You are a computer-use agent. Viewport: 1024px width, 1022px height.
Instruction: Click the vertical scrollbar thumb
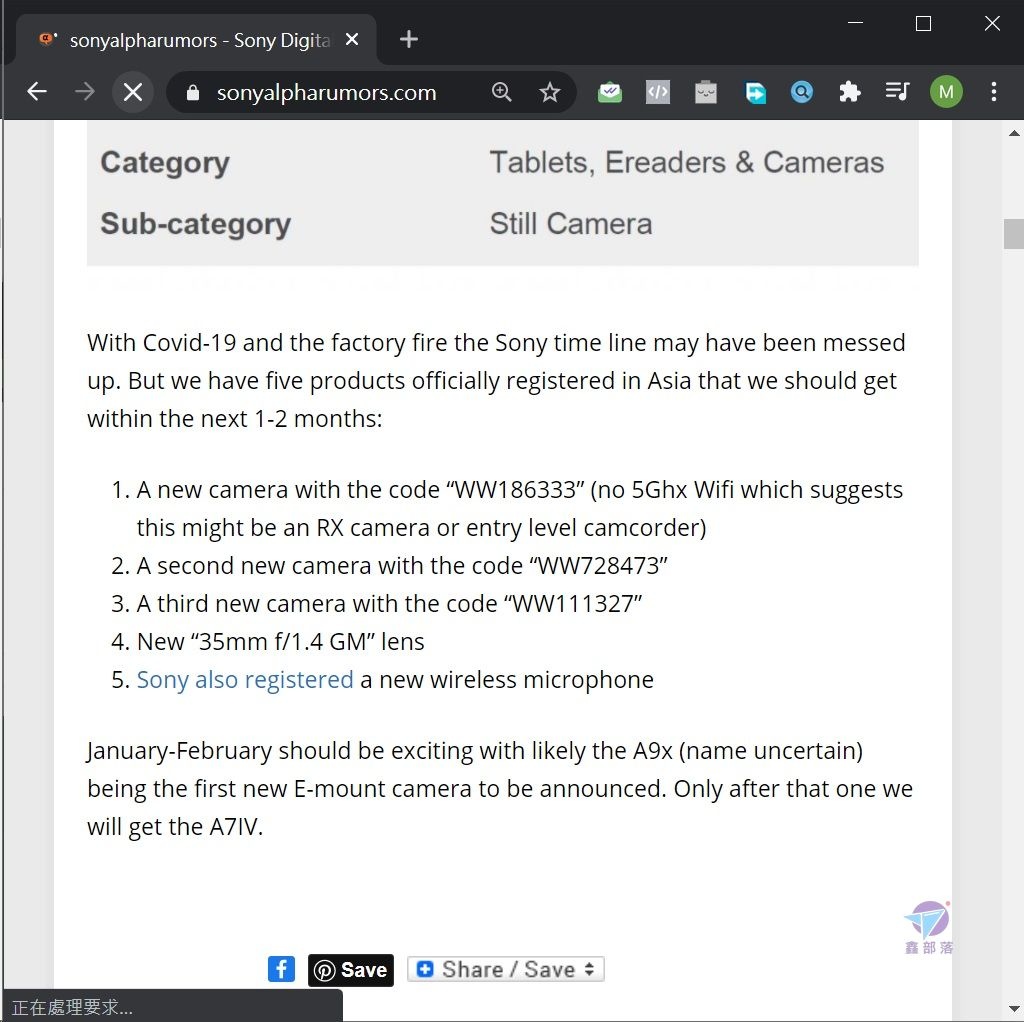click(x=1014, y=234)
